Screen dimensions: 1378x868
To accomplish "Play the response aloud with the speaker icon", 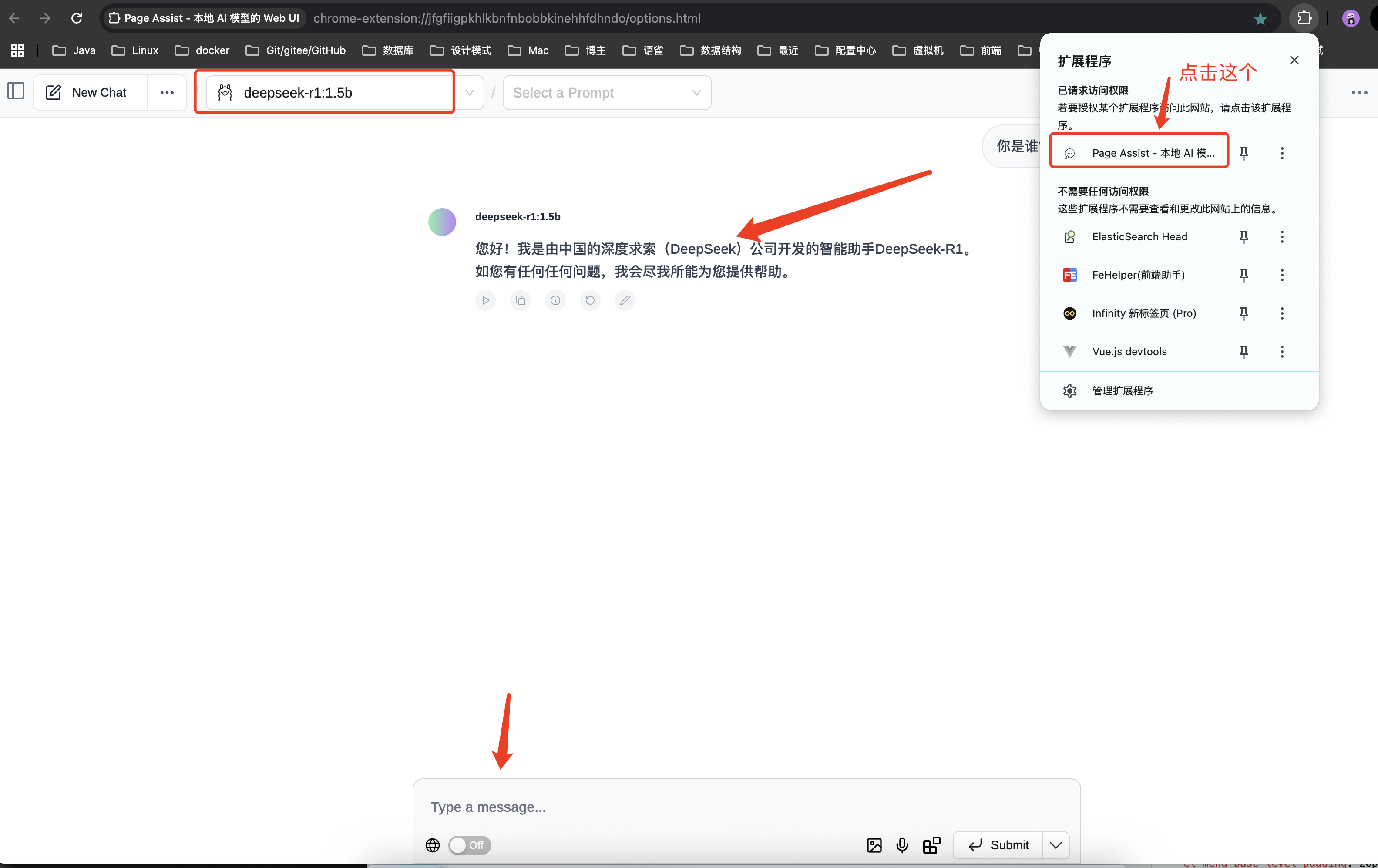I will pos(485,300).
